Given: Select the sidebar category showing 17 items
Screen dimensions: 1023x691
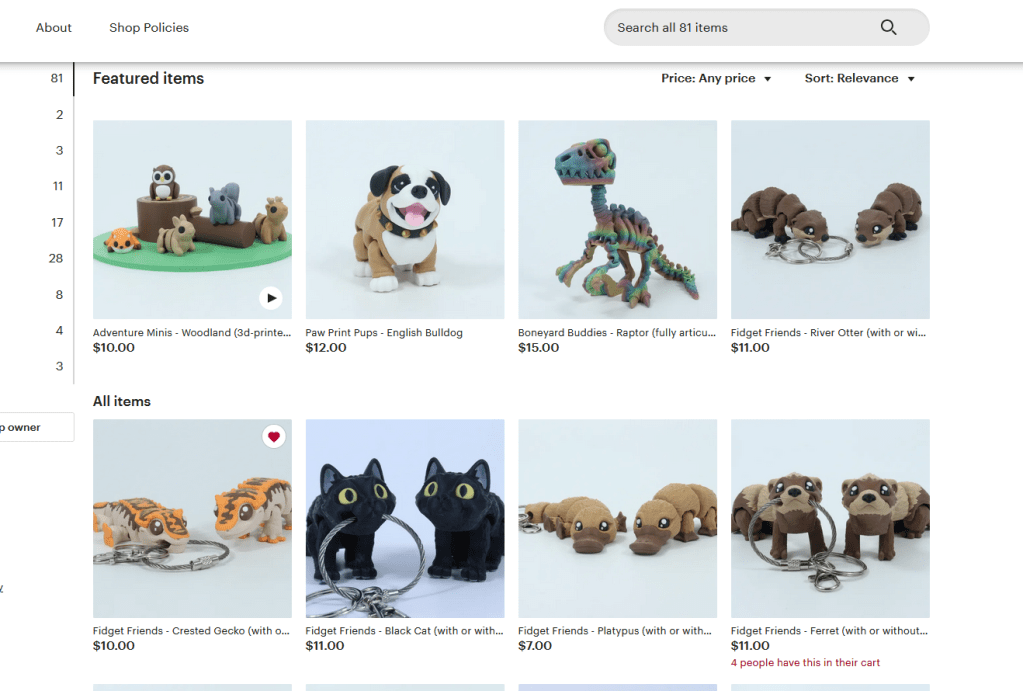Looking at the screenshot, I should pyautogui.click(x=57, y=222).
